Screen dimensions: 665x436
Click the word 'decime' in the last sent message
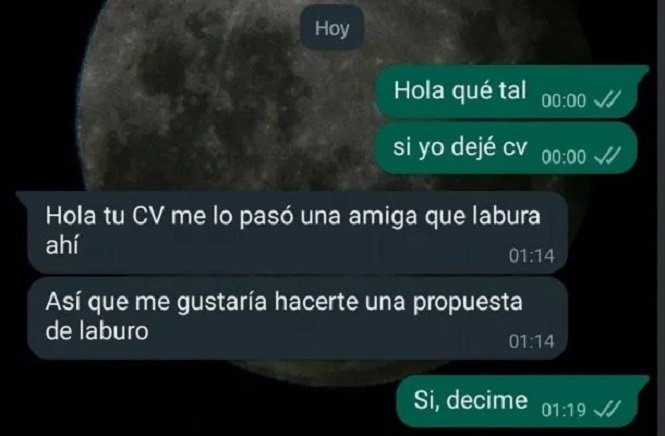click(487, 400)
